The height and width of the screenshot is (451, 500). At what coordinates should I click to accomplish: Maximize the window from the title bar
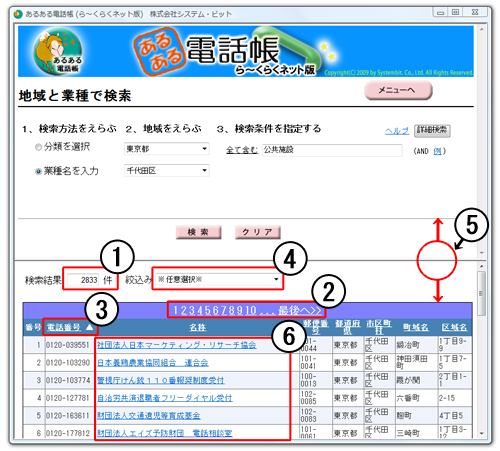455,12
